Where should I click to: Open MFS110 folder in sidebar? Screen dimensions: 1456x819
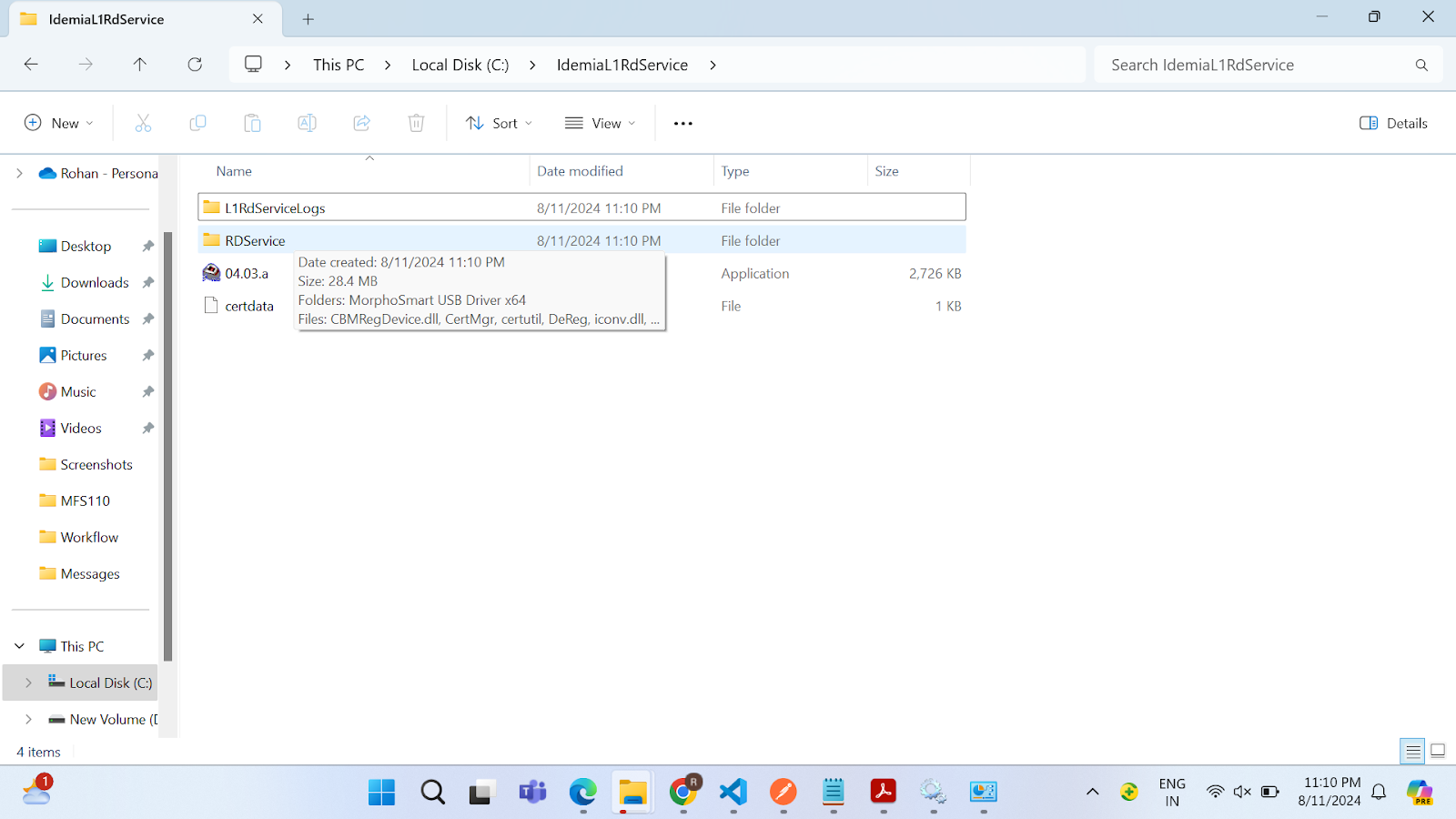(85, 500)
